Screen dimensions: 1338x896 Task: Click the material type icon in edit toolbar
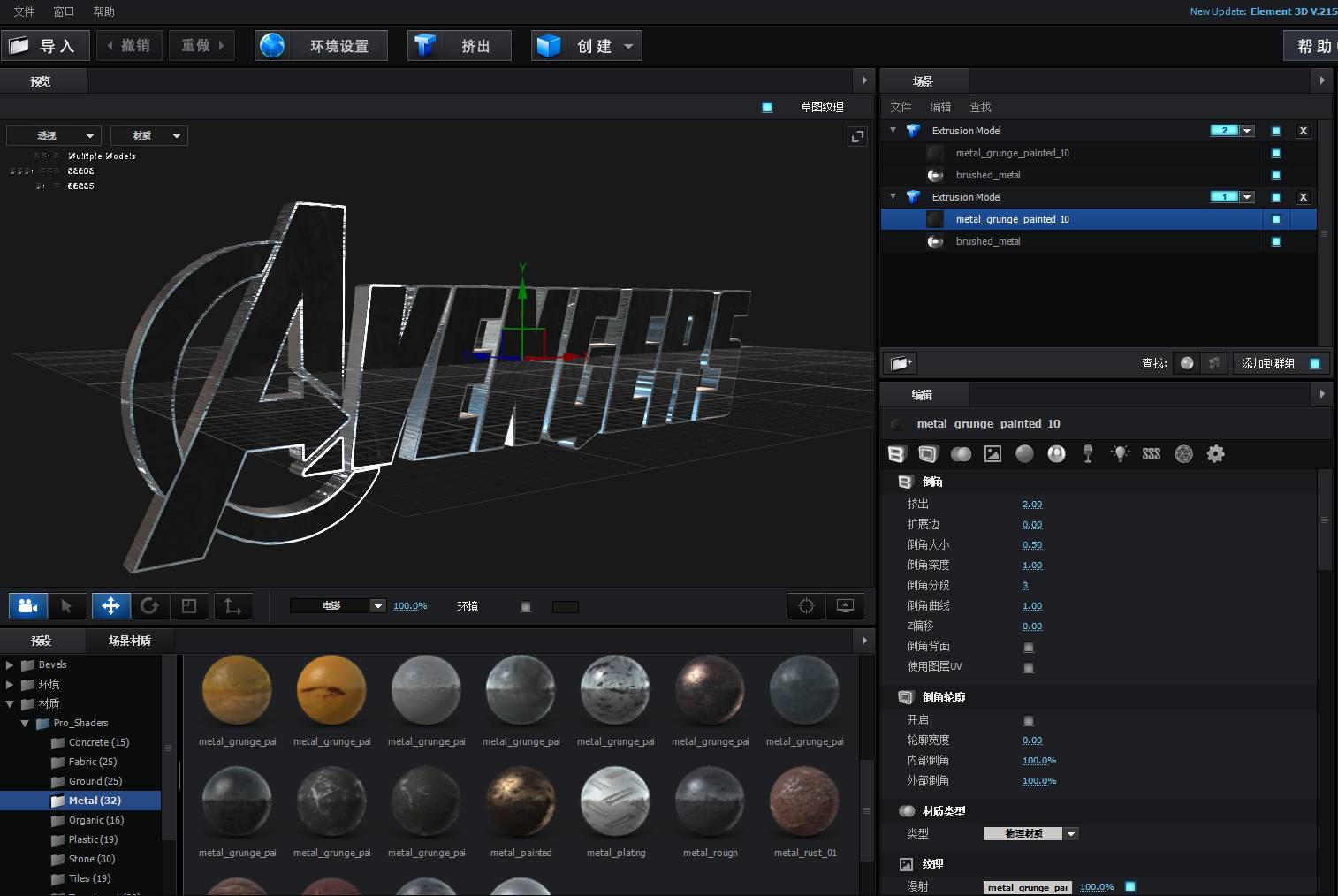pos(961,454)
